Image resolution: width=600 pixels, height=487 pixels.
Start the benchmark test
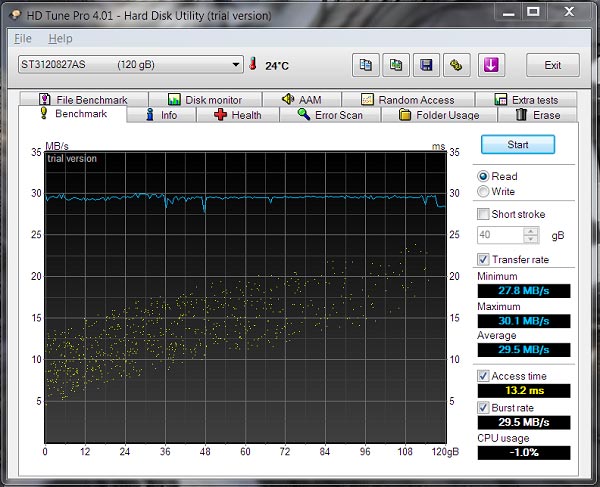[x=518, y=145]
